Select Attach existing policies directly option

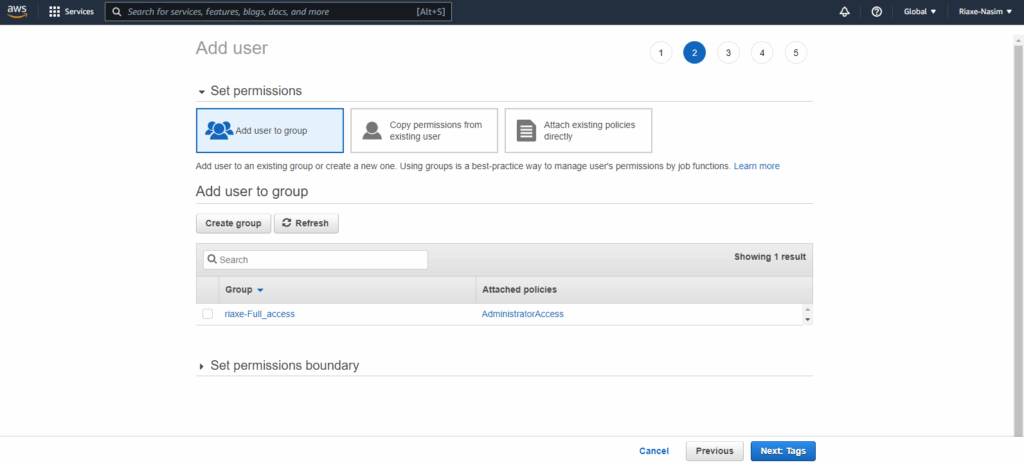tap(578, 130)
